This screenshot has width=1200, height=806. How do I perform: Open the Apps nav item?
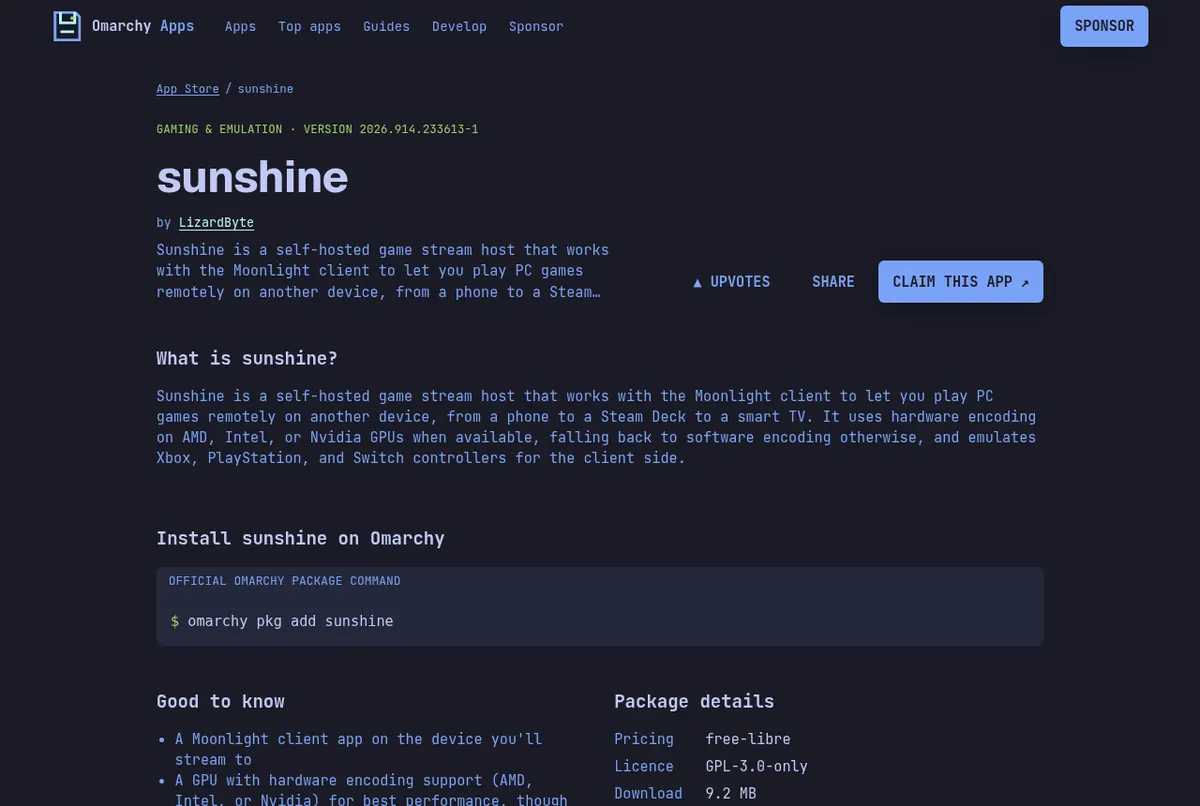click(240, 26)
